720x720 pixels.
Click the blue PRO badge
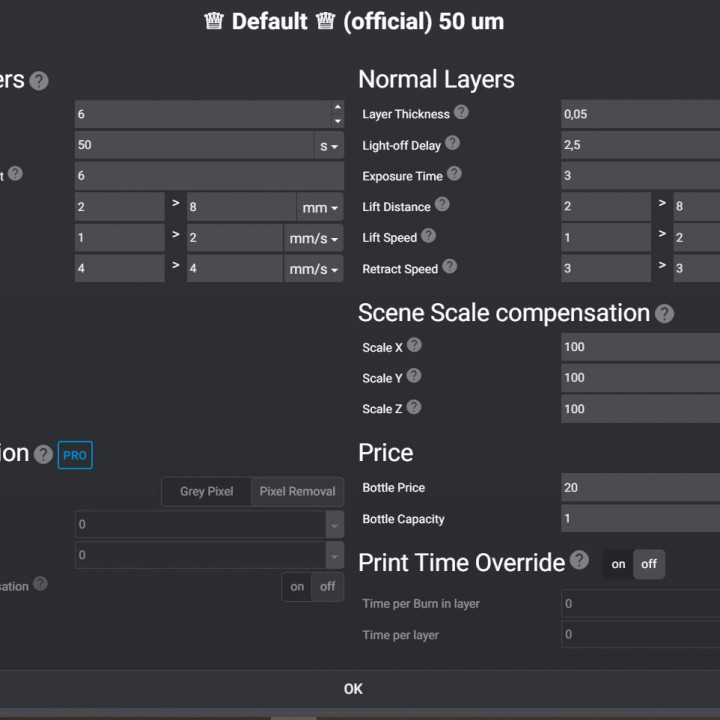pyautogui.click(x=75, y=455)
